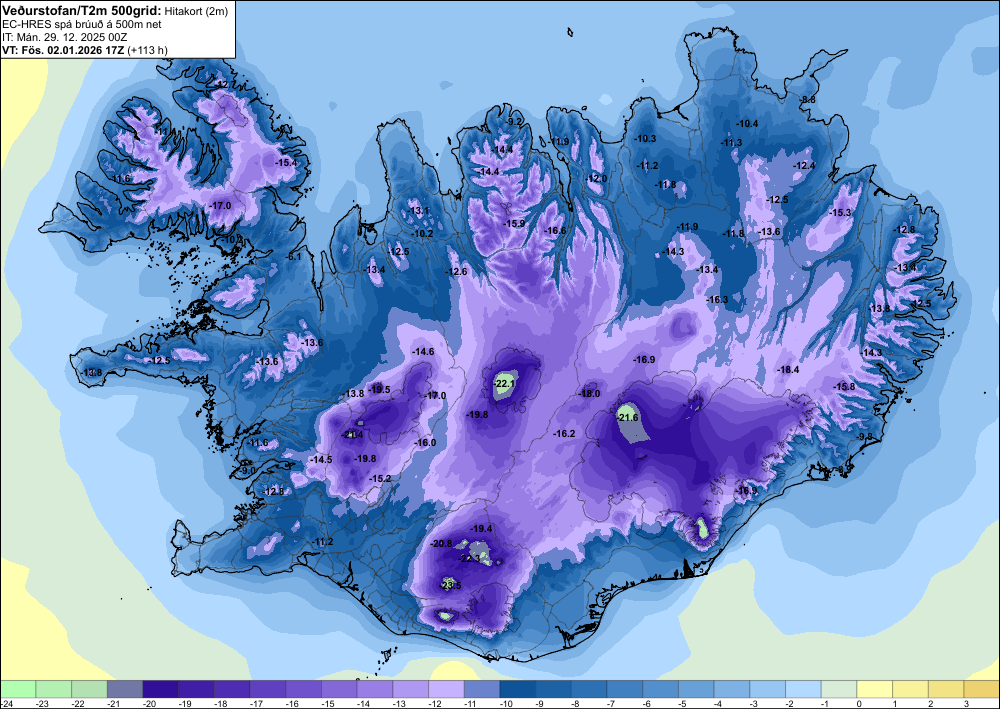Click the -16.2 temperature label
This screenshot has height=709, width=1000.
564,434
